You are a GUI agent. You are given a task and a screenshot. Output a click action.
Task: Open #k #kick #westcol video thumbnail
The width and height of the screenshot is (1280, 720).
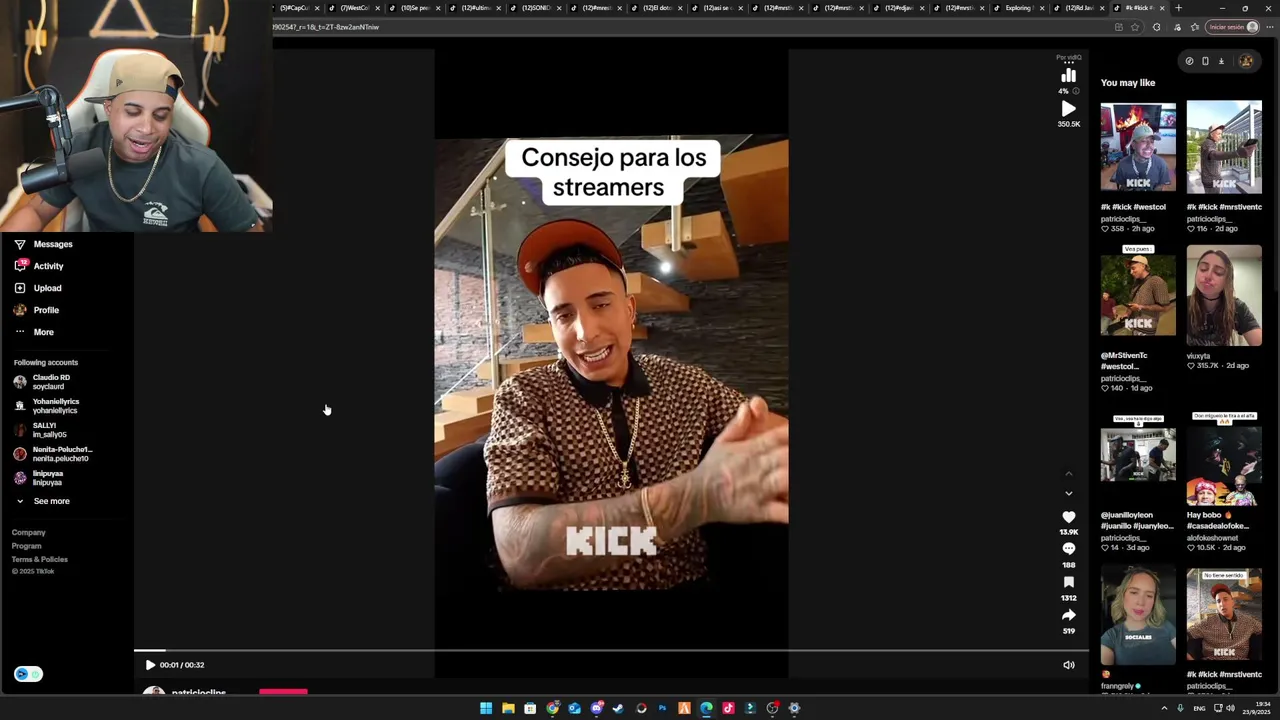point(1138,147)
